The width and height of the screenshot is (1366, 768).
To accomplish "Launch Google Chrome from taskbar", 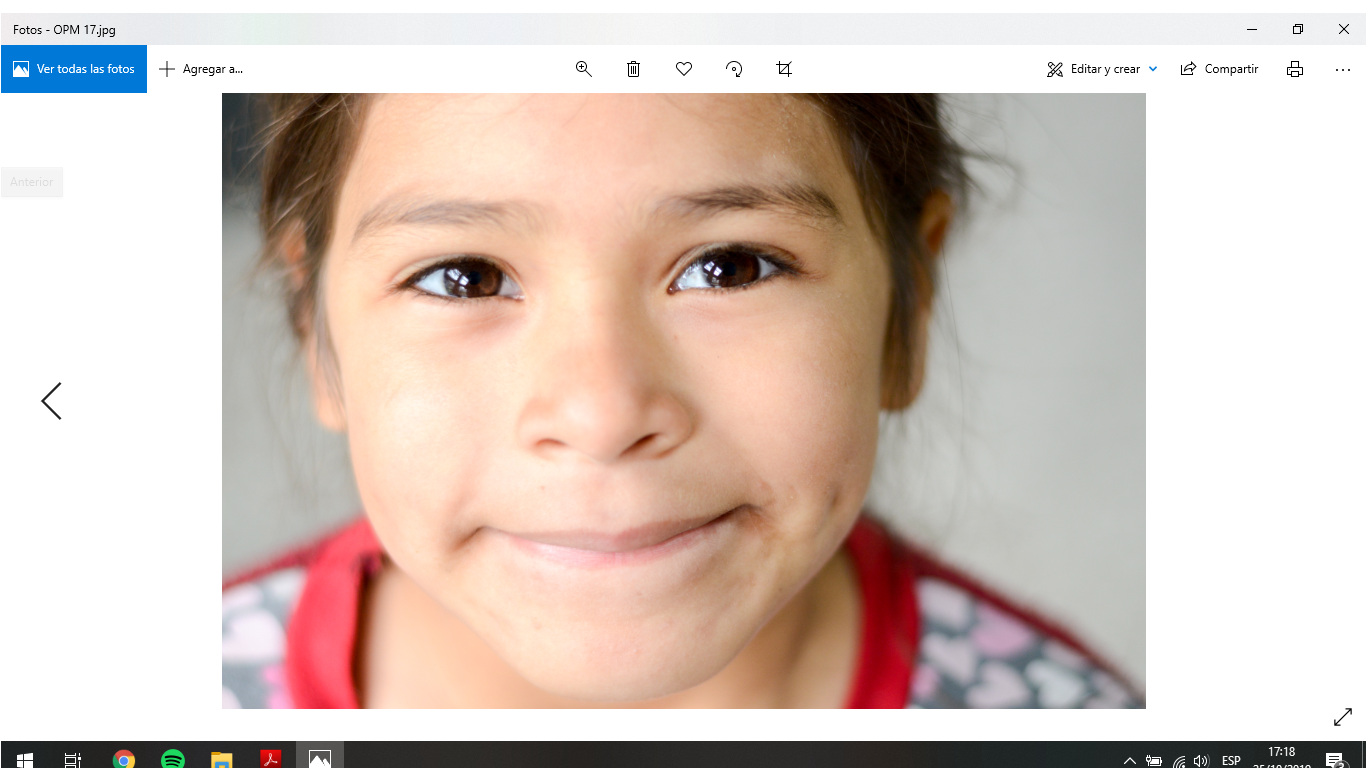I will (x=123, y=759).
